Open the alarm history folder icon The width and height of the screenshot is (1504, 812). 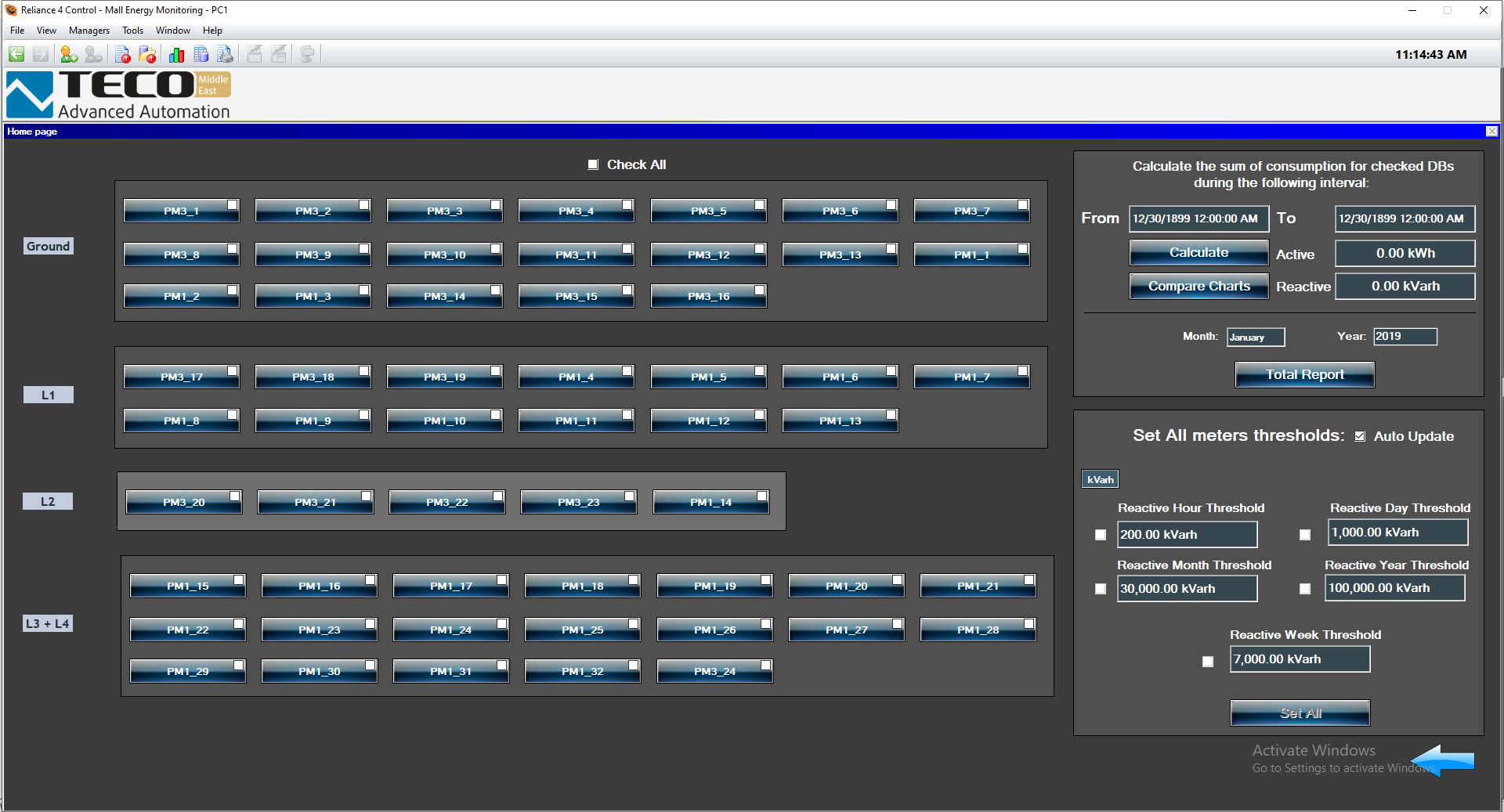(147, 54)
